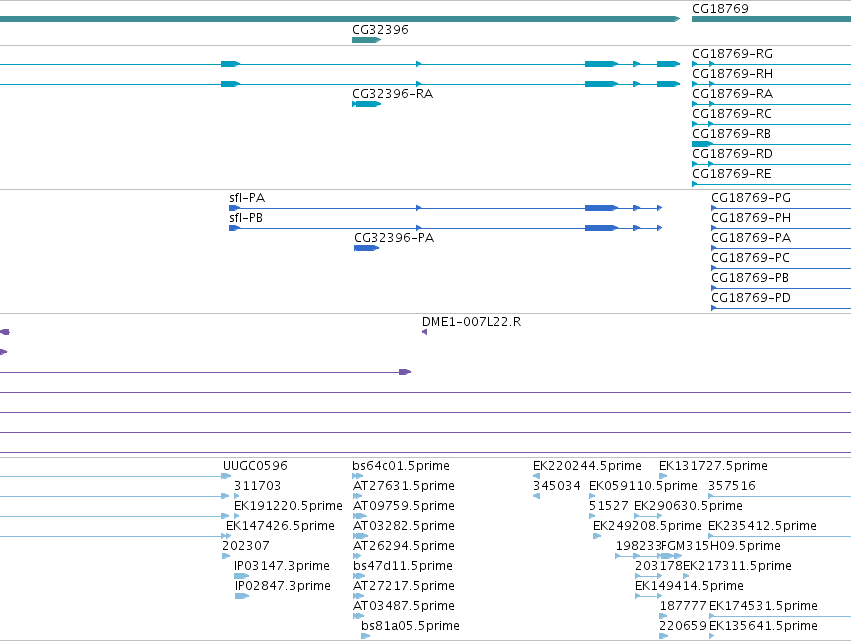Select the bs64c01.5prime EST
This screenshot has height=641, width=851.
[x=401, y=466]
